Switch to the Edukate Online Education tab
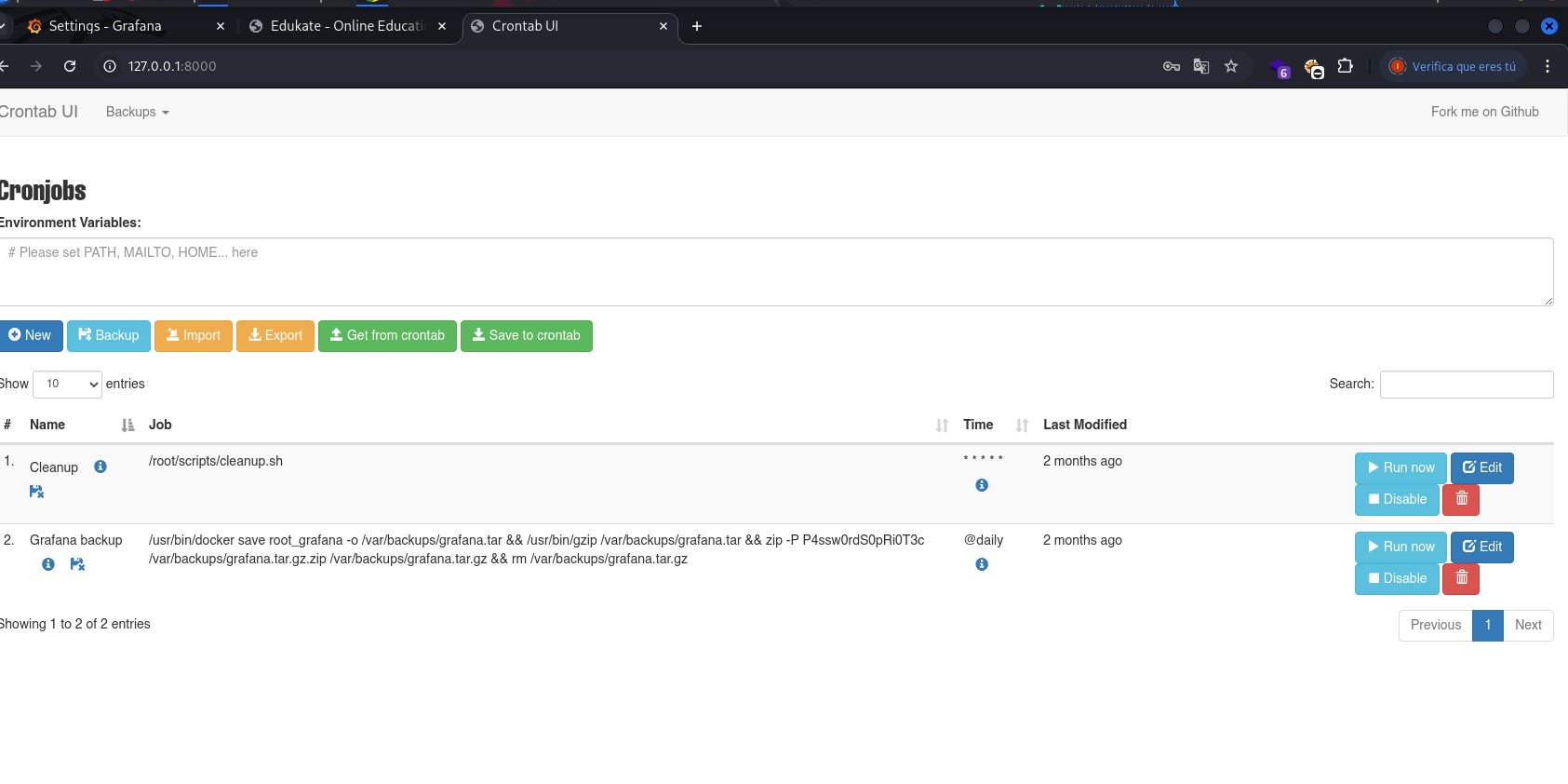Image resolution: width=1568 pixels, height=784 pixels. [346, 26]
